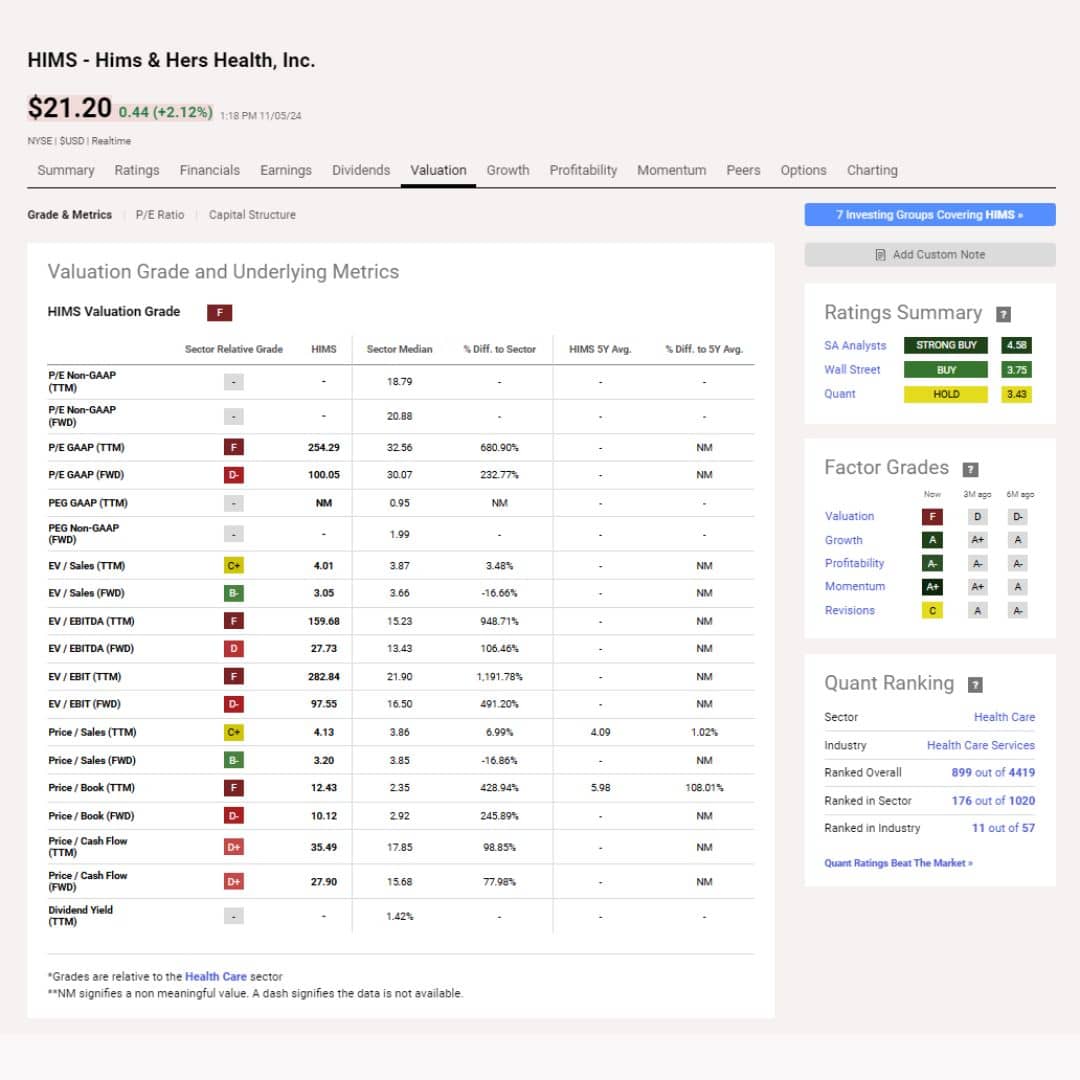1080x1080 pixels.
Task: Click the Growth link under Factor Grades
Action: coord(844,540)
